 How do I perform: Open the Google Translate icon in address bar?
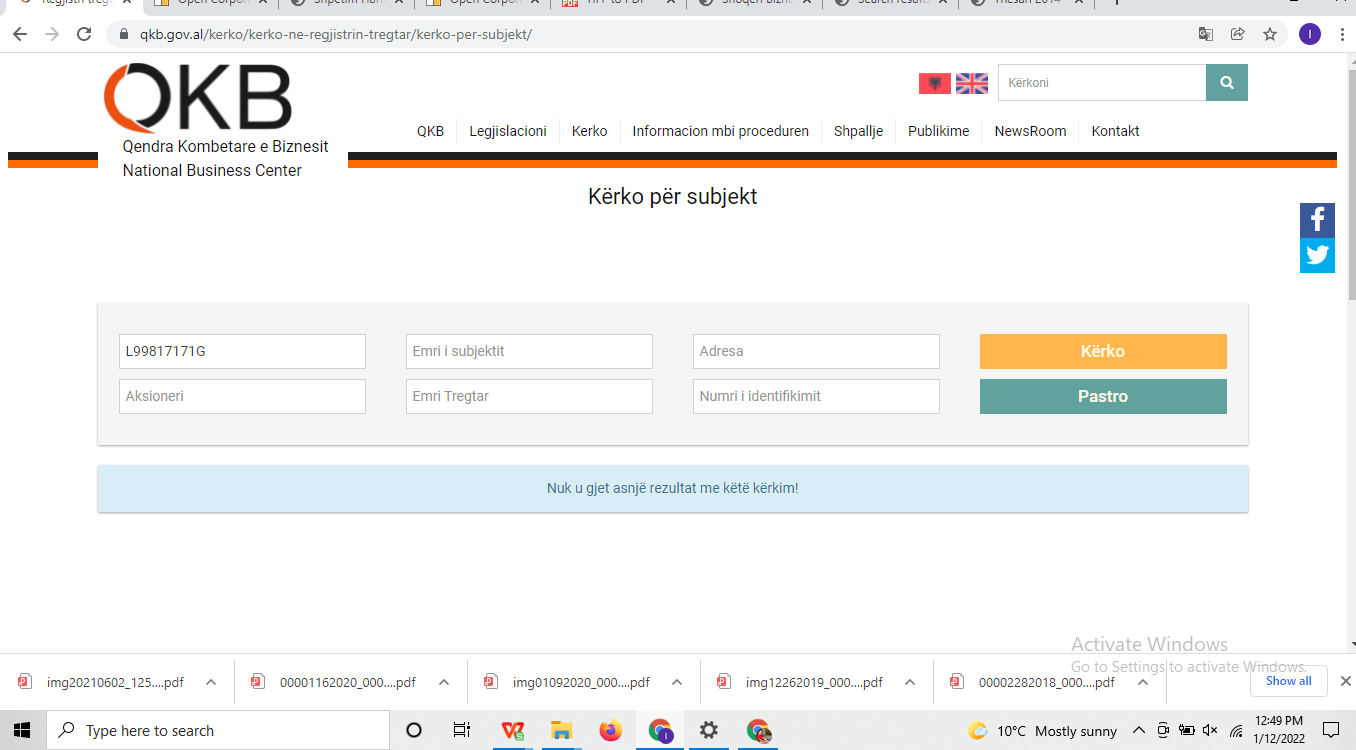pos(1206,34)
